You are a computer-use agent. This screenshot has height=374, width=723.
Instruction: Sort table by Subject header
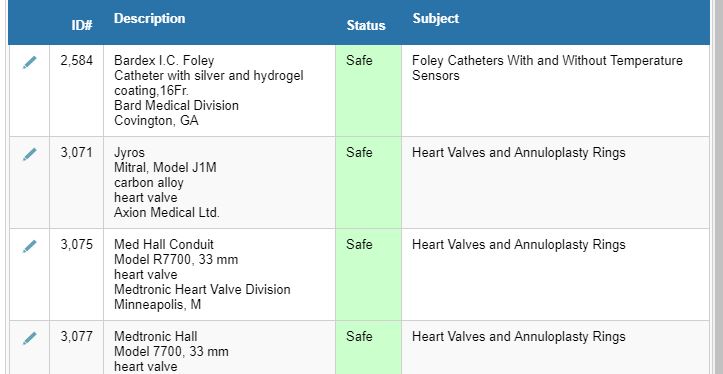coord(436,18)
